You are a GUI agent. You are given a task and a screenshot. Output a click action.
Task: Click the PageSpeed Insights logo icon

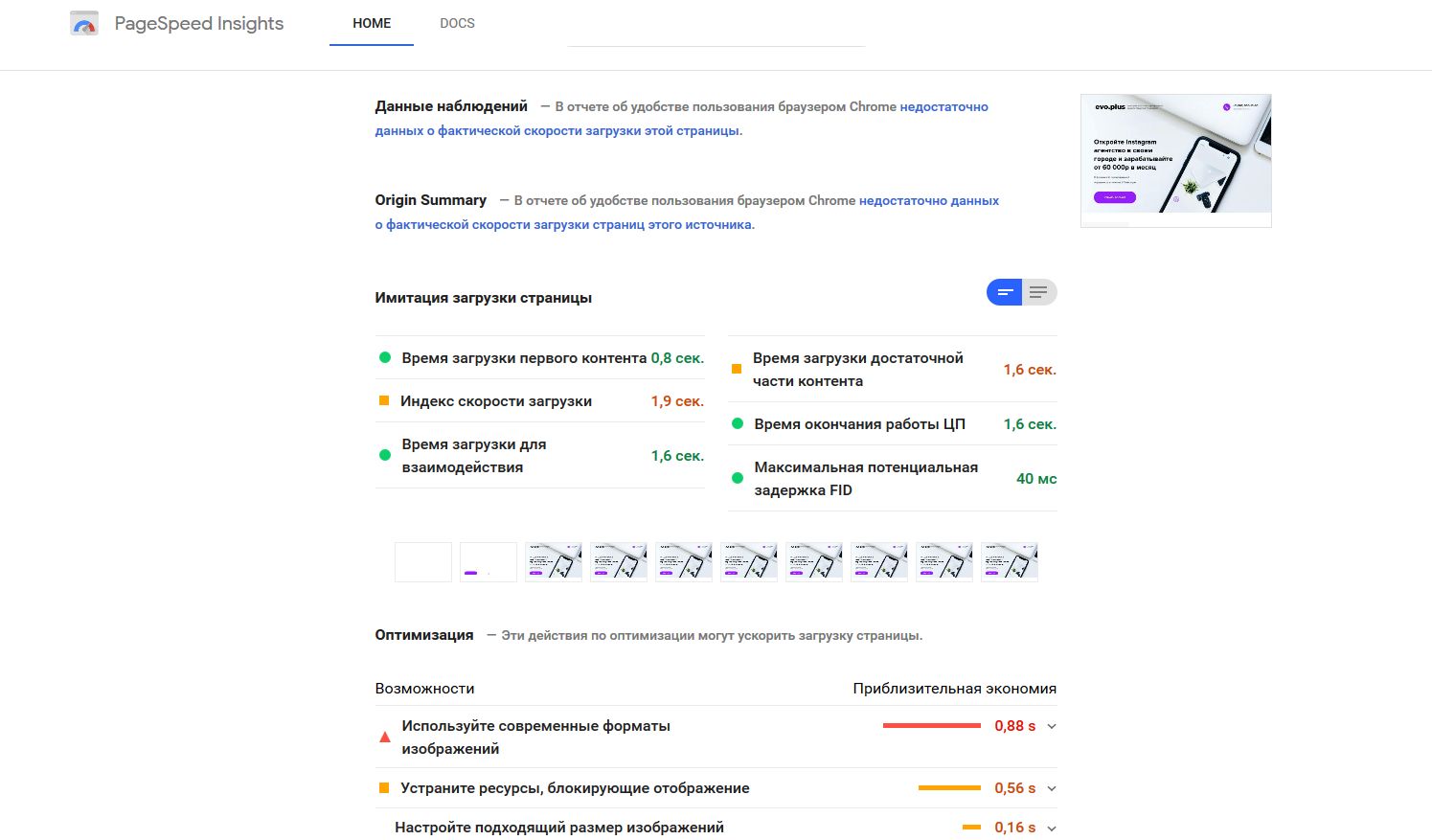[x=84, y=24]
